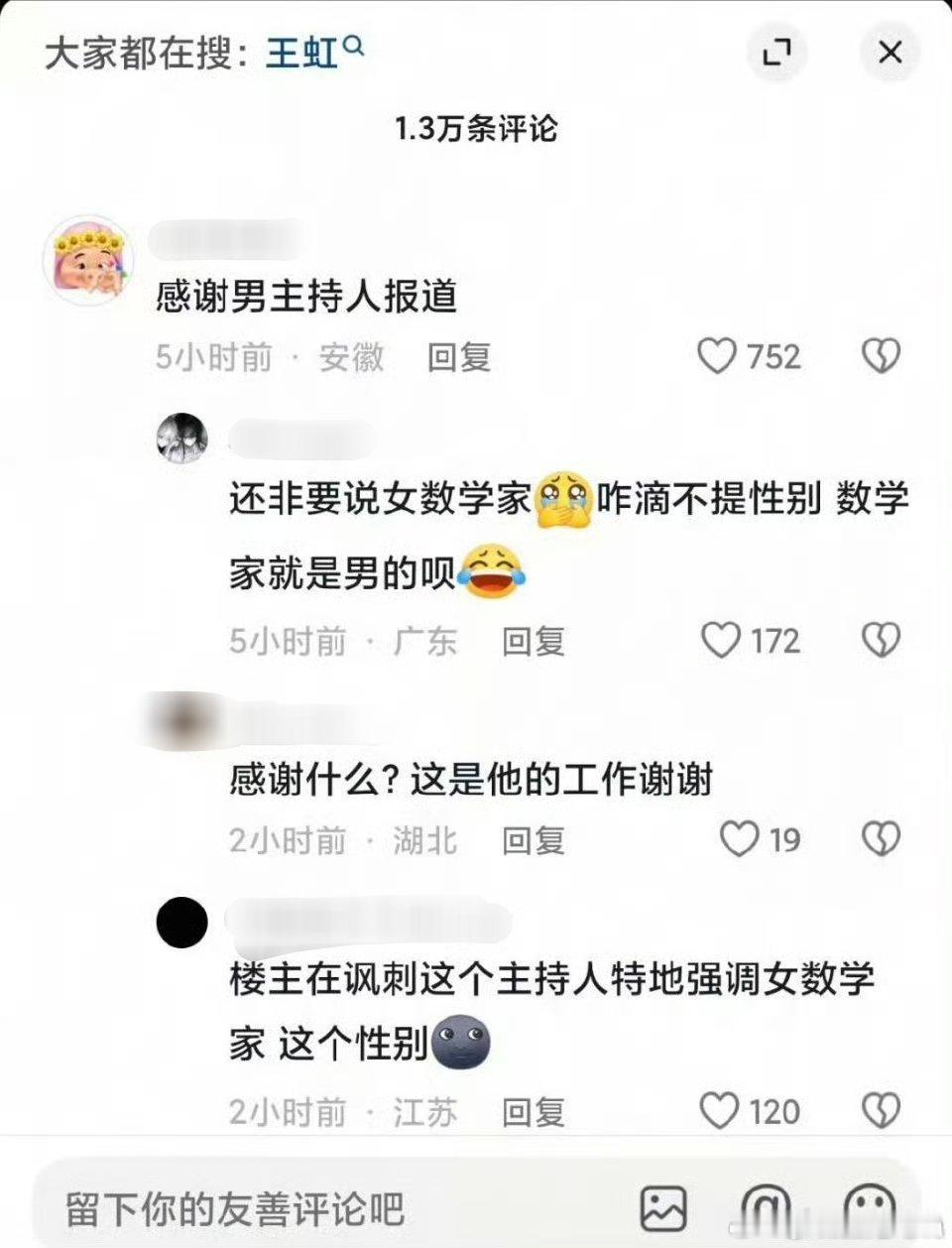The image size is (952, 1248).
Task: Open the black circle avatar profile
Action: (x=182, y=923)
